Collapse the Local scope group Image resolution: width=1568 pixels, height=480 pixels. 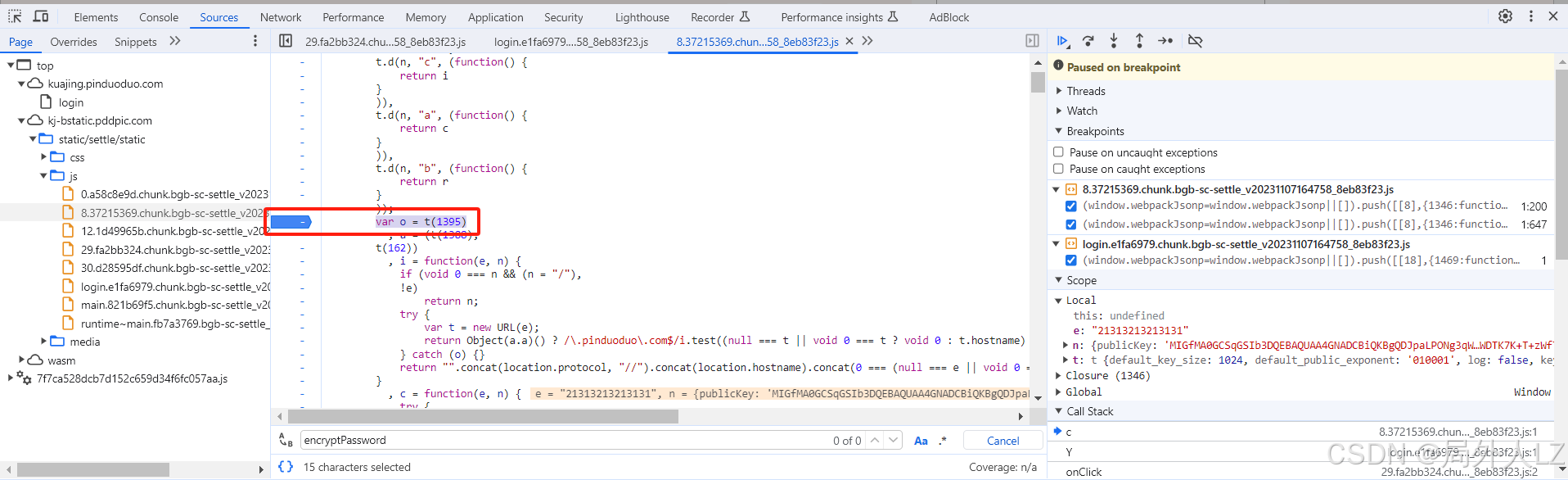1058,301
